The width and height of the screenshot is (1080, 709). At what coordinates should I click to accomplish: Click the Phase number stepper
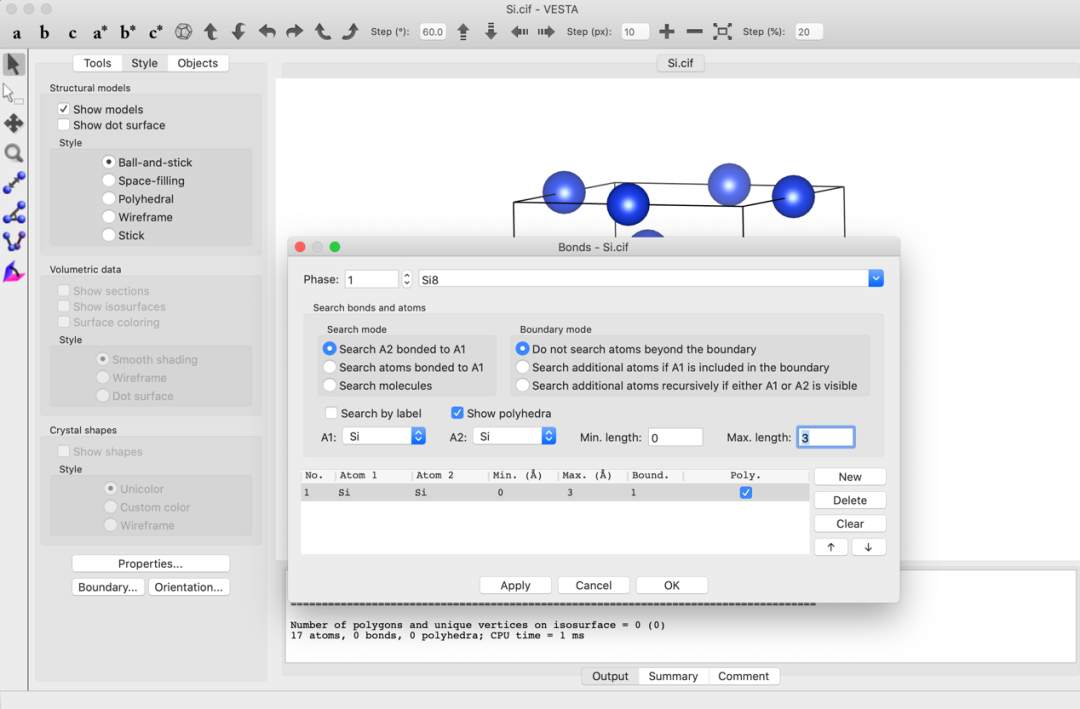[406, 279]
